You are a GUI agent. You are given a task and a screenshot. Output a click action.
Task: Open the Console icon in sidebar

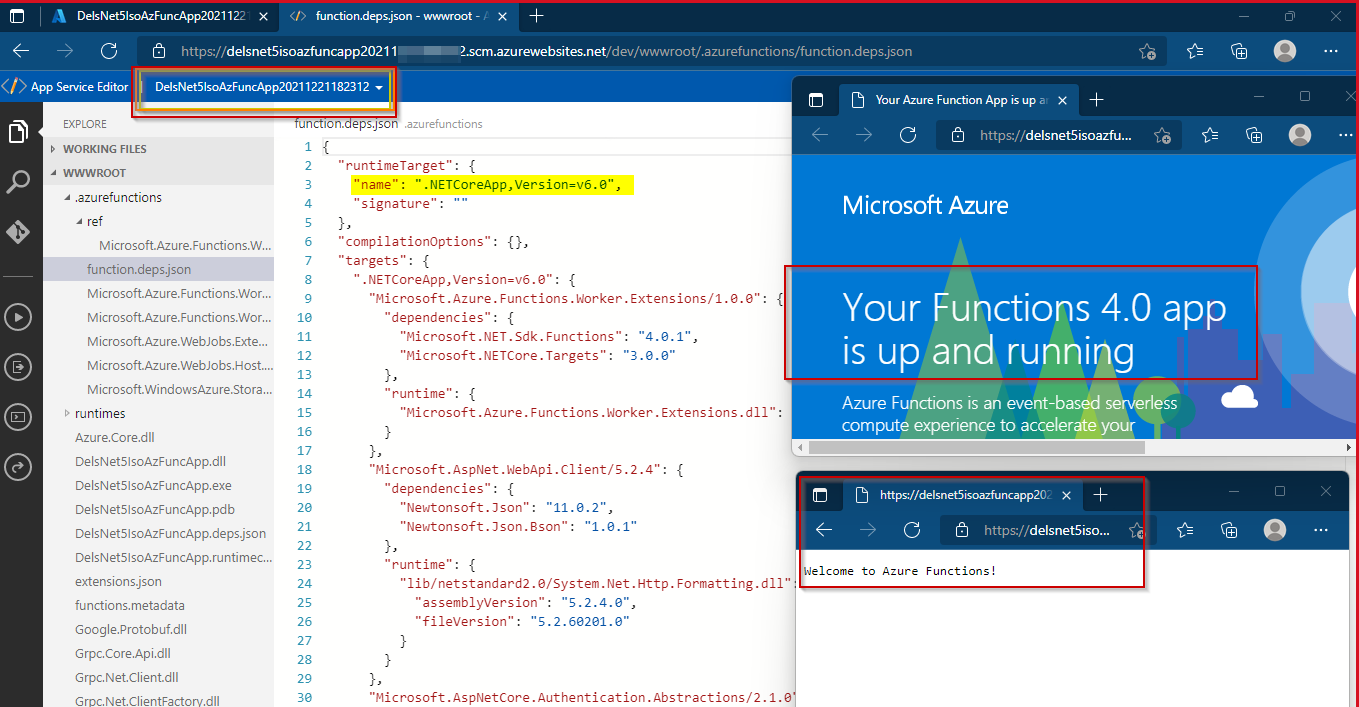(18, 416)
